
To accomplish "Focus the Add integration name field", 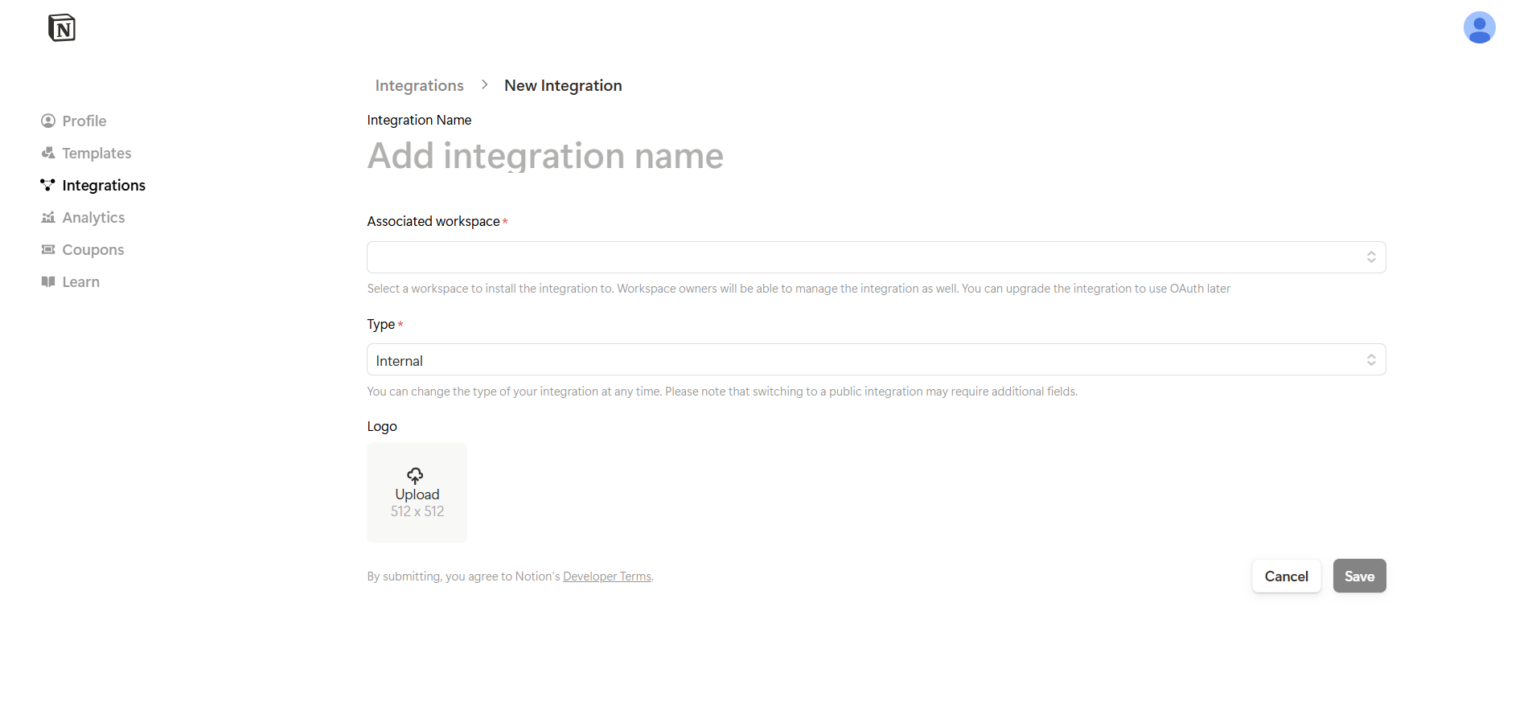I will pyautogui.click(x=545, y=156).
